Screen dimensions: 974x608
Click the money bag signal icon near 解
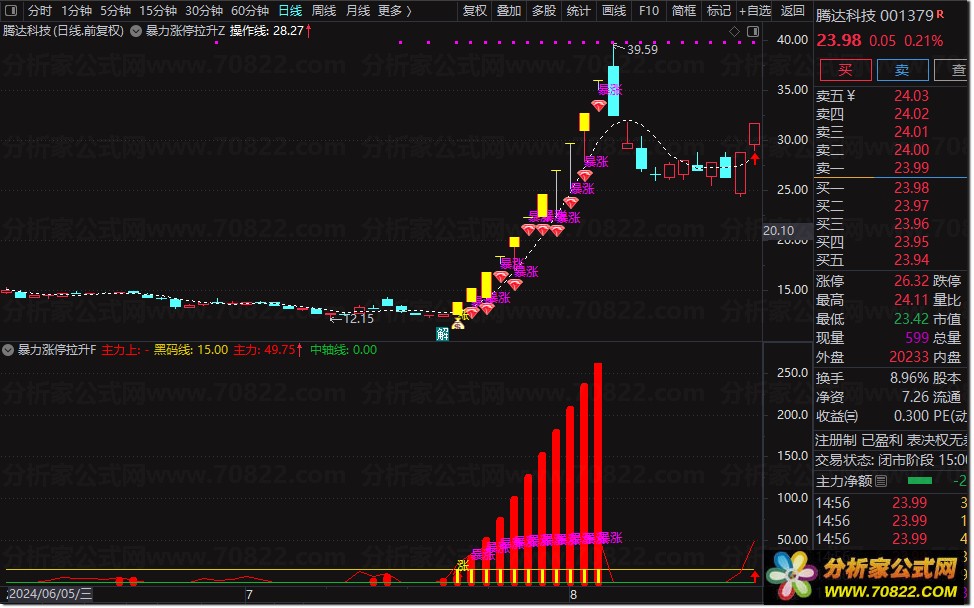point(458,323)
